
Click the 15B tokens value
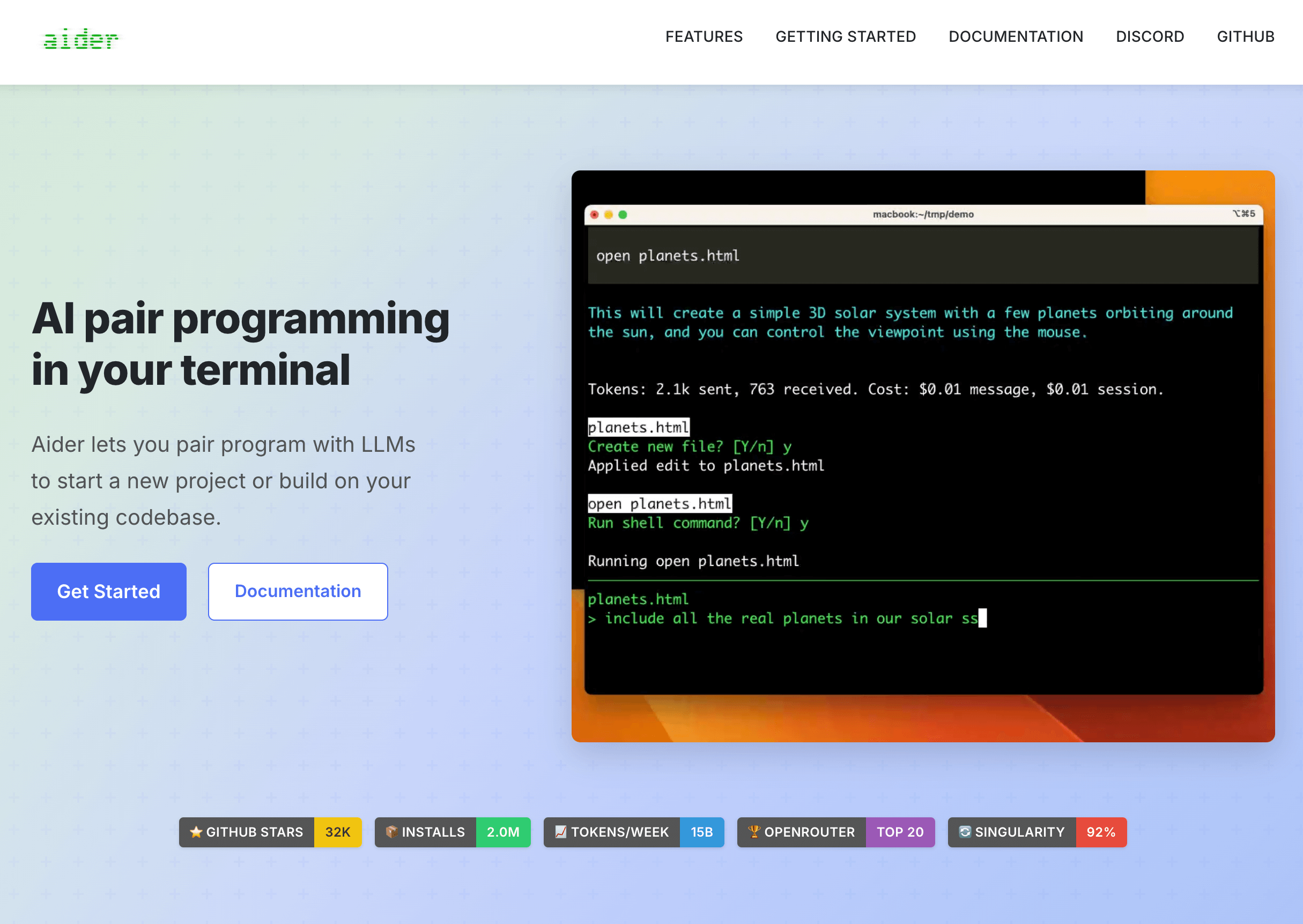coord(701,832)
